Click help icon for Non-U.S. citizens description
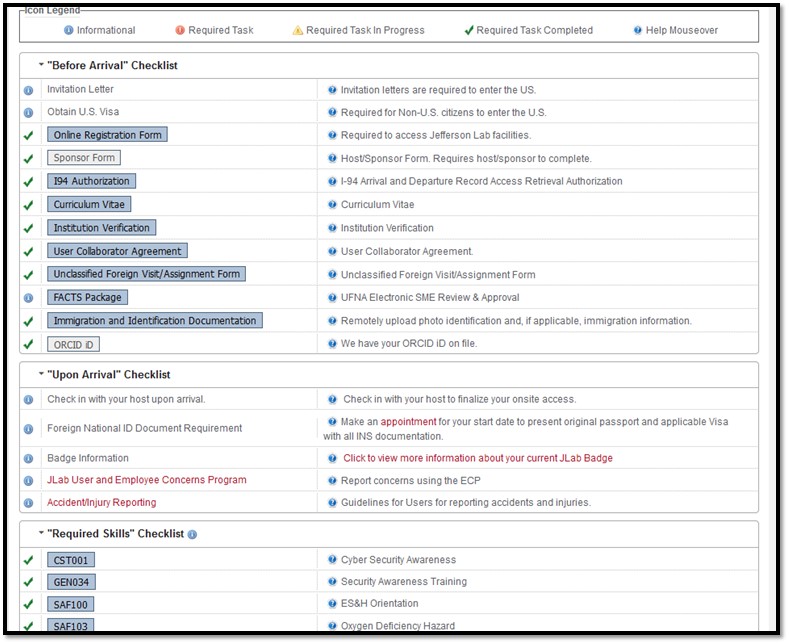The width and height of the screenshot is (789, 644). coord(332,112)
